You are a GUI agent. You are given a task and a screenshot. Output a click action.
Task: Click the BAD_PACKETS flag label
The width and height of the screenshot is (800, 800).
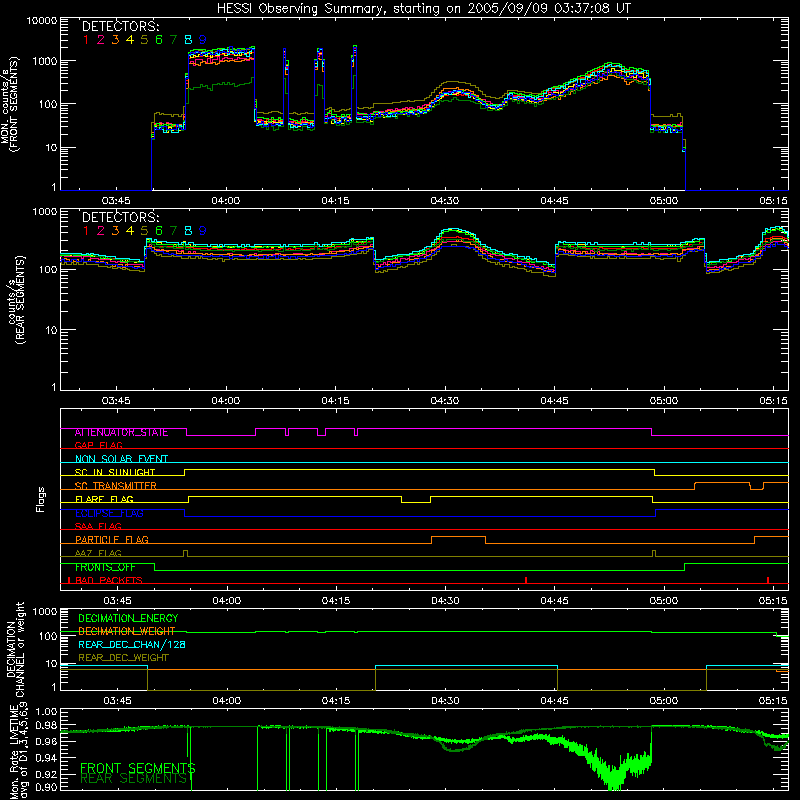pos(109,581)
